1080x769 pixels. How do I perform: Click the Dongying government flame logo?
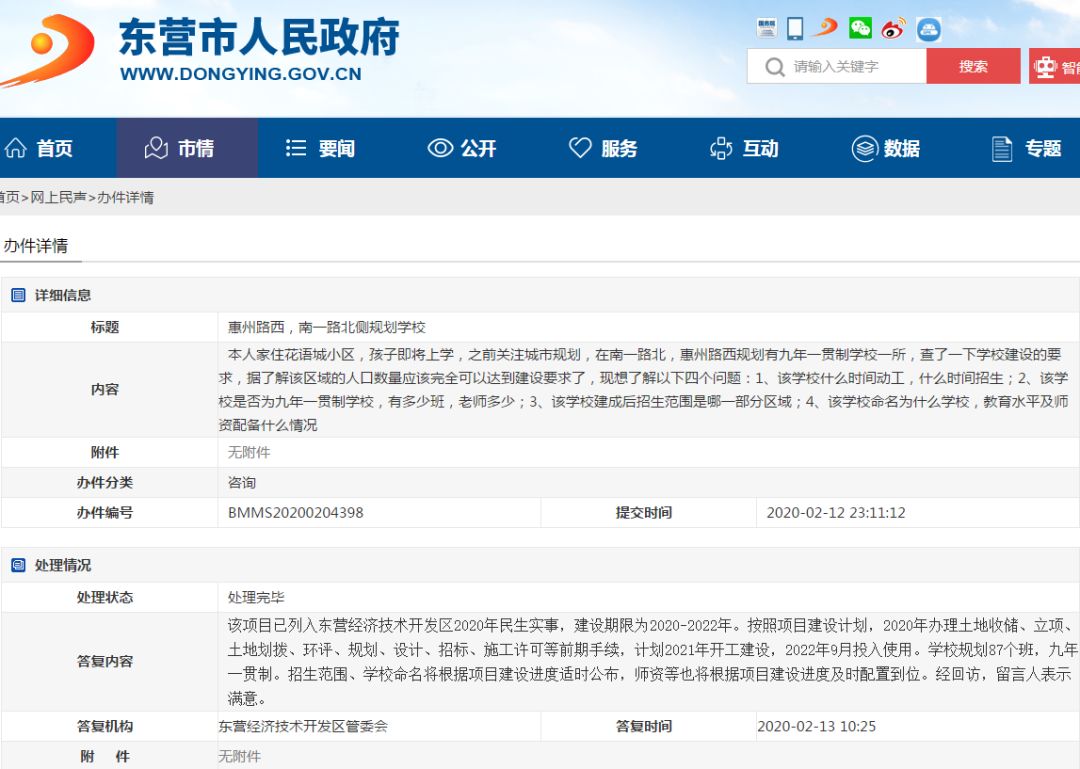(50, 51)
